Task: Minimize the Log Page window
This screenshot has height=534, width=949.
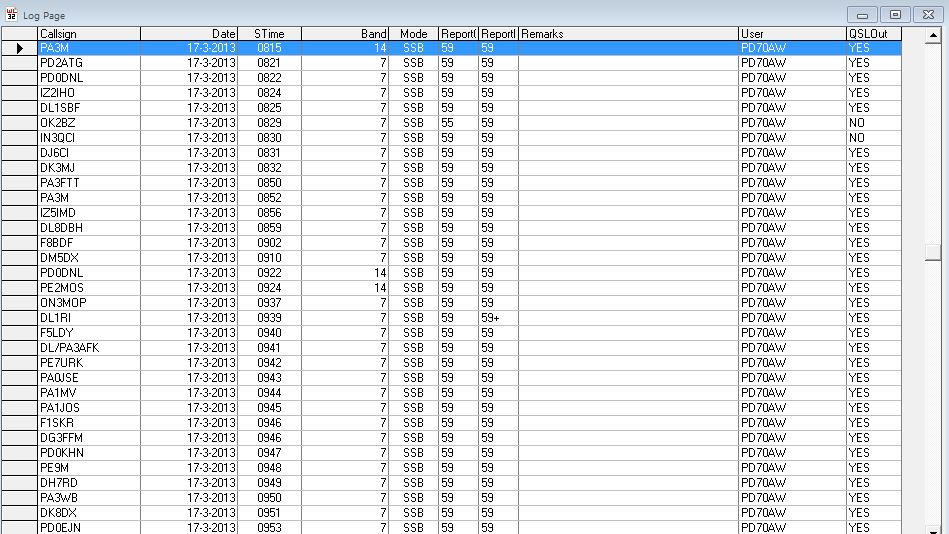Action: pyautogui.click(x=863, y=14)
